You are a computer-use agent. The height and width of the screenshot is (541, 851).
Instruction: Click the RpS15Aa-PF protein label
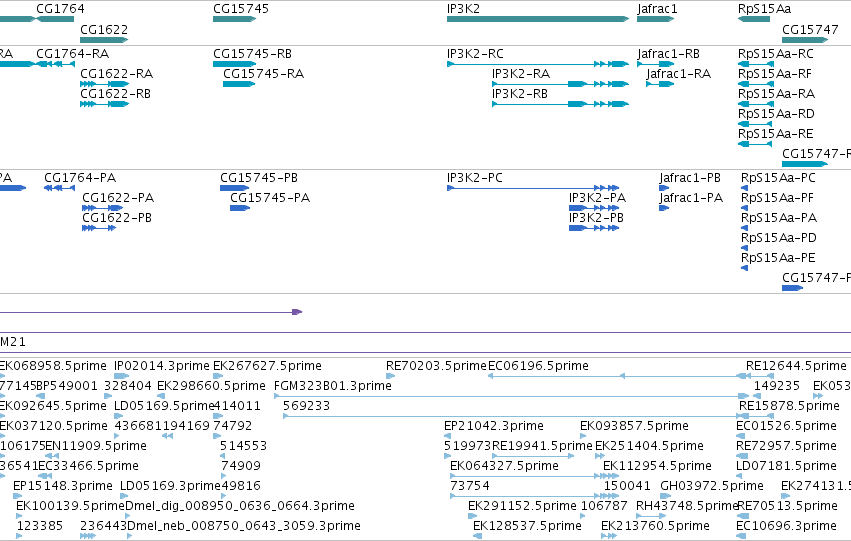(x=777, y=198)
